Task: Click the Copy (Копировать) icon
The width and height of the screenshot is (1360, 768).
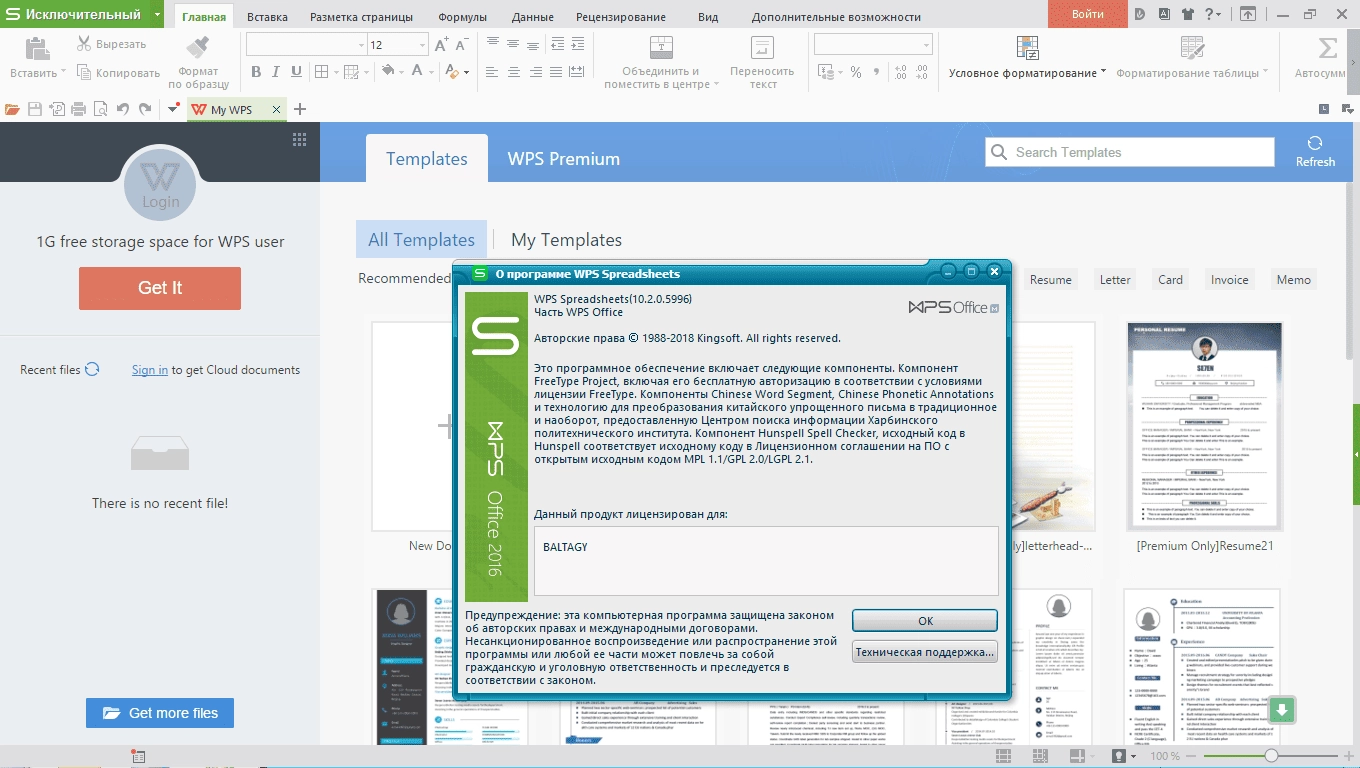Action: click(x=84, y=73)
